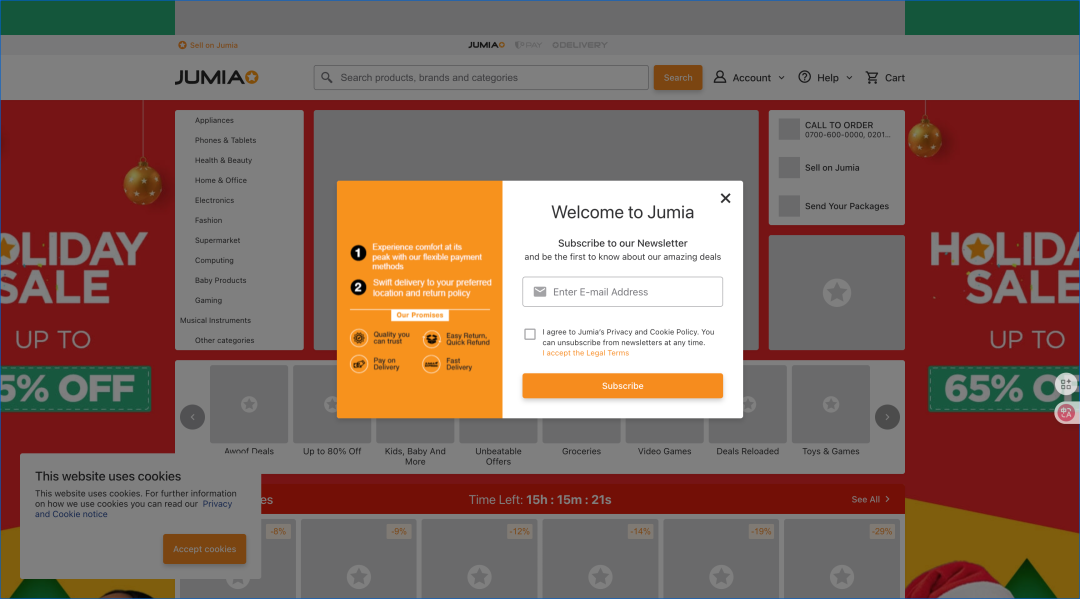Open the 'I accept the Legal Terms' link

click(x=585, y=353)
